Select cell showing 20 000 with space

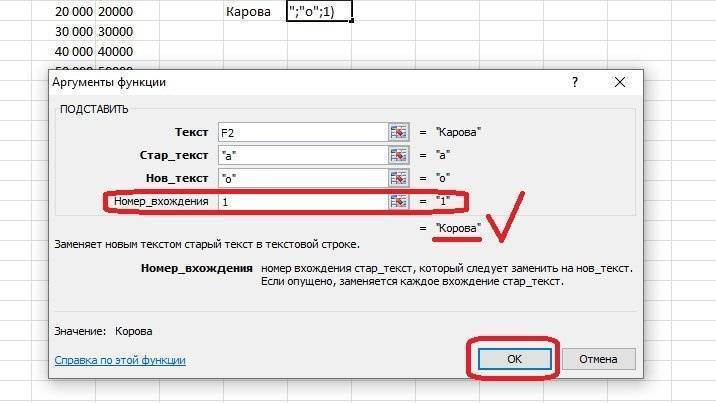click(63, 11)
